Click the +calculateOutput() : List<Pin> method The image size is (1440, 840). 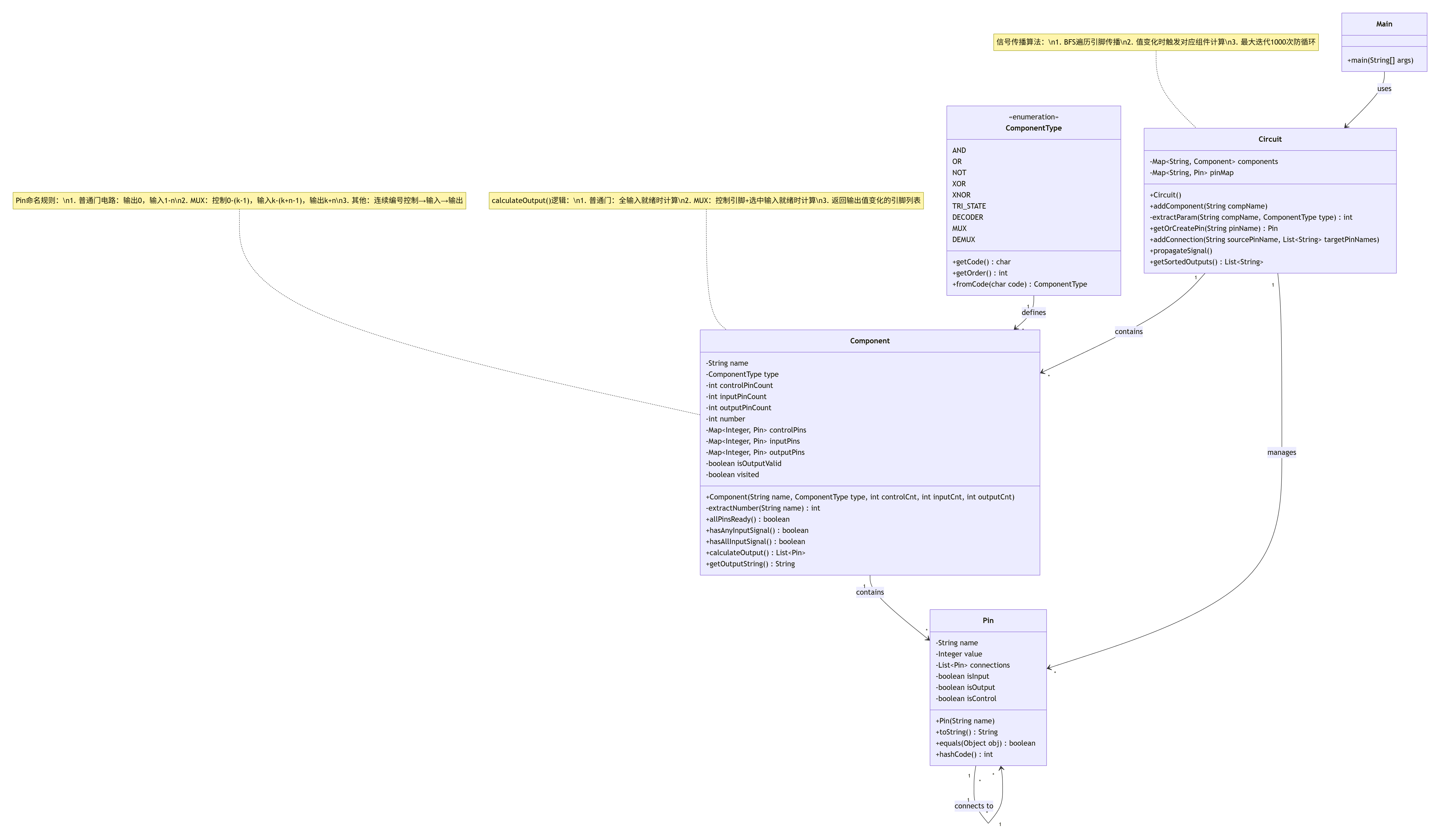point(755,553)
